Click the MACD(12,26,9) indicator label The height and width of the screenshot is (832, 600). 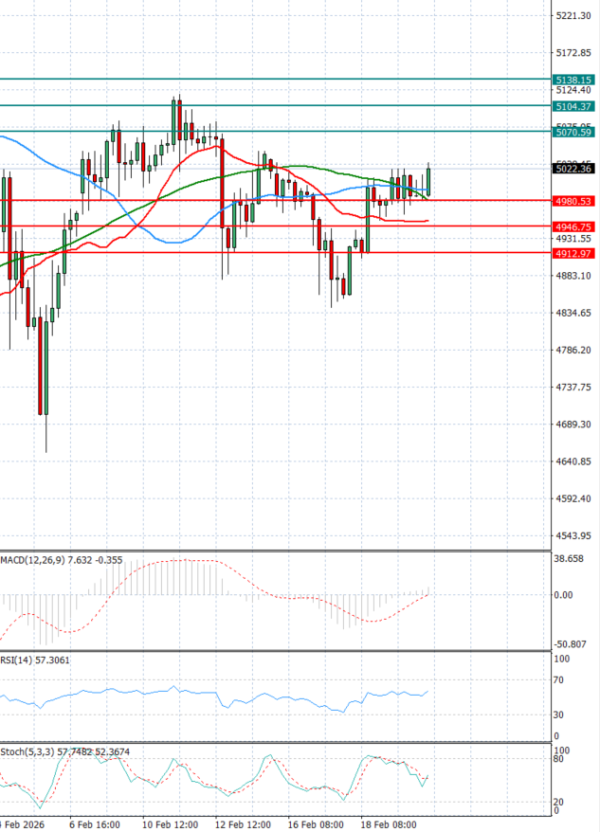[32, 559]
